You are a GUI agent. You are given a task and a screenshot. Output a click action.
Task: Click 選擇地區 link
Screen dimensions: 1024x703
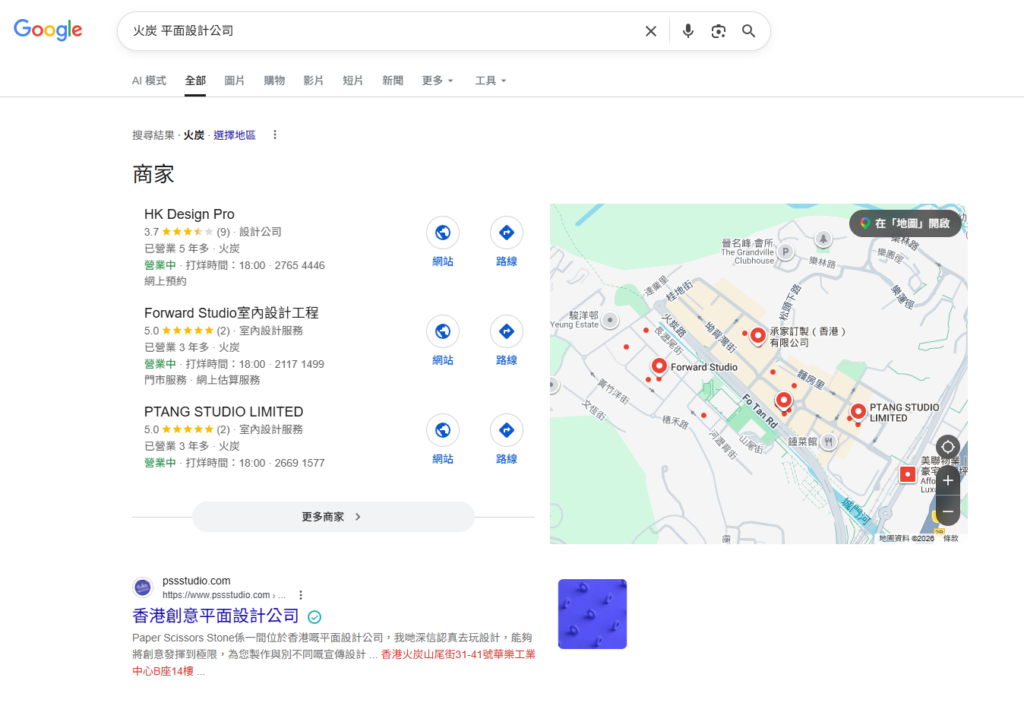coord(234,135)
